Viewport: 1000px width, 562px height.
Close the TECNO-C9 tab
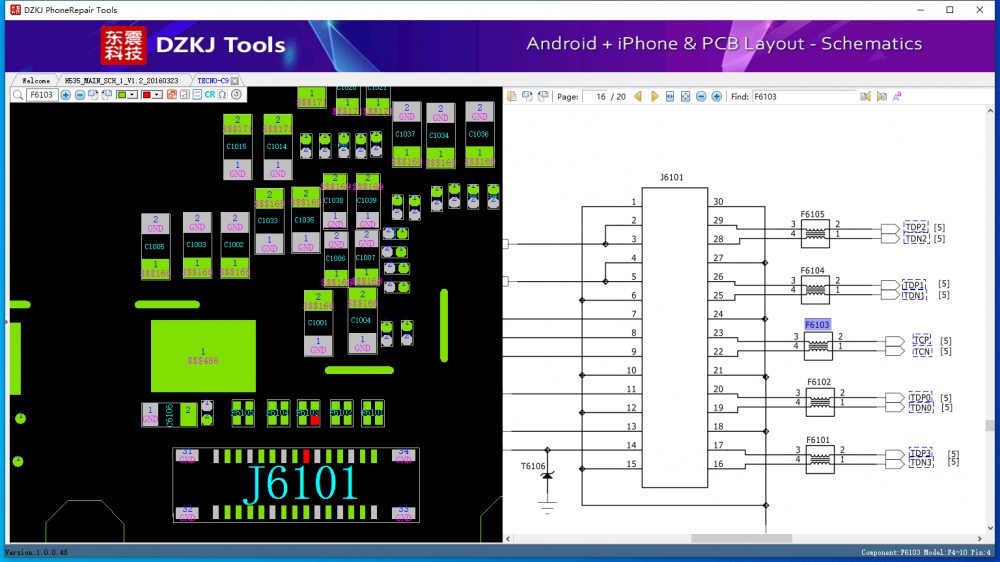235,81
